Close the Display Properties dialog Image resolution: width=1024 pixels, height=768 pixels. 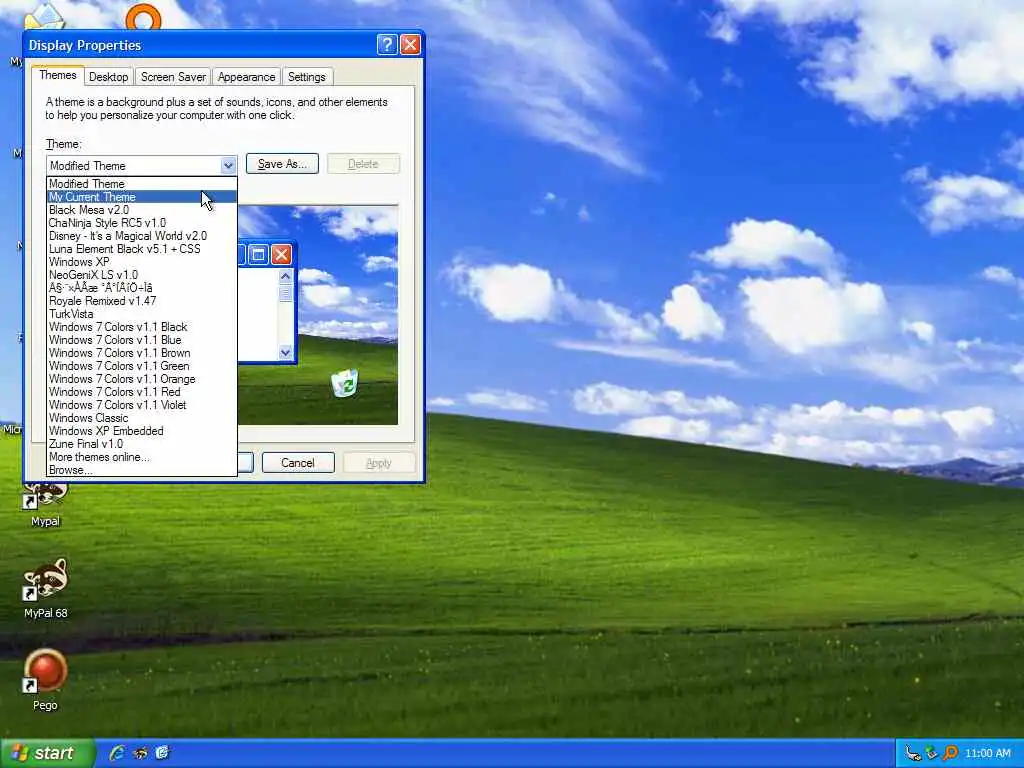[410, 44]
